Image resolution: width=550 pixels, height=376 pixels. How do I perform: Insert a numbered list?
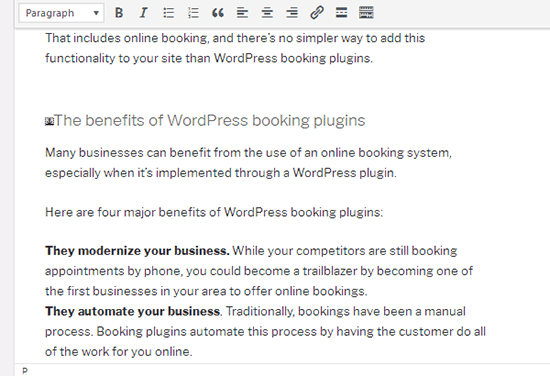193,13
